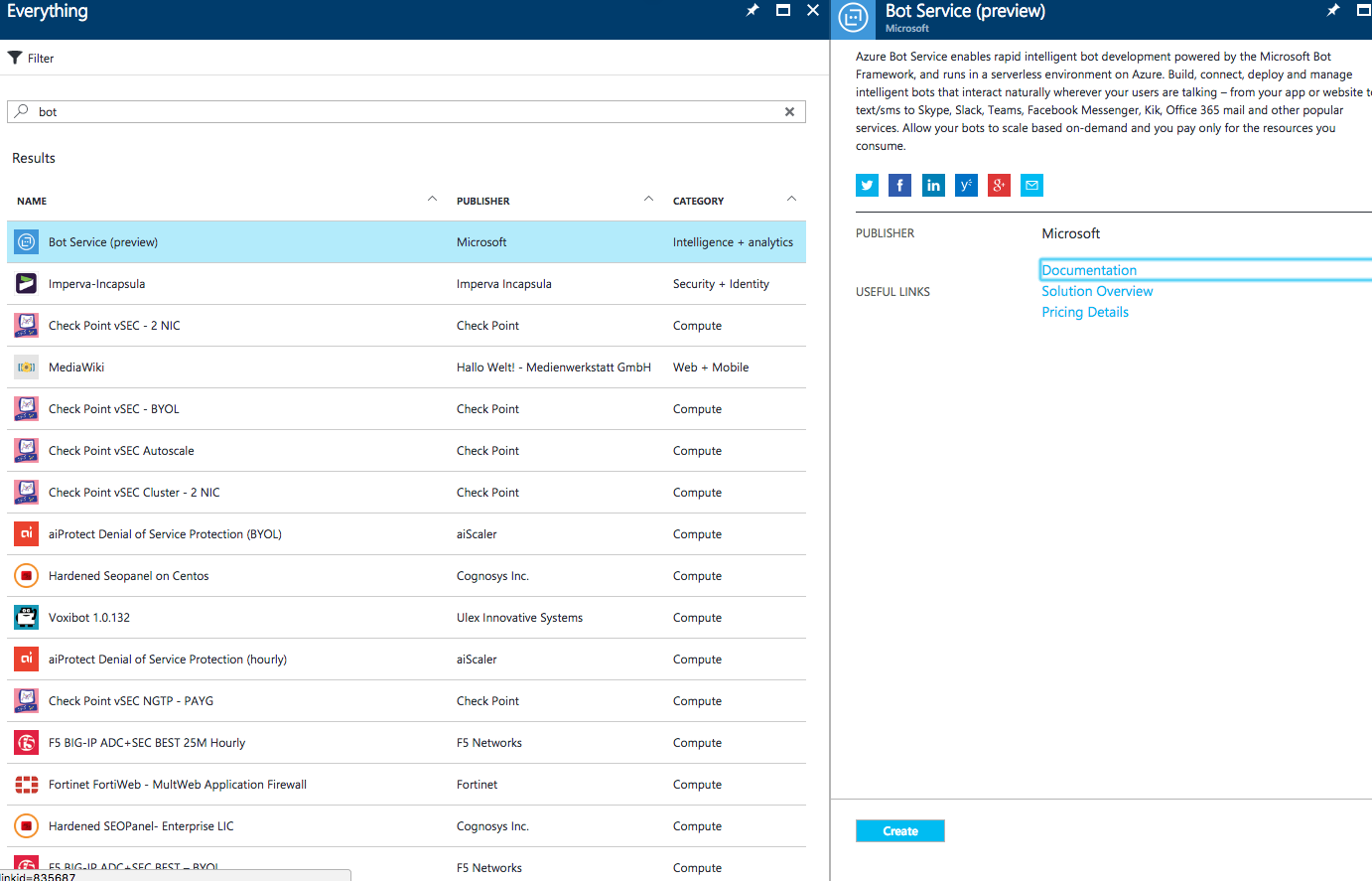Screen dimensions: 1372x881
Task: Sort results by CATEGORY column arrow
Action: (x=791, y=200)
